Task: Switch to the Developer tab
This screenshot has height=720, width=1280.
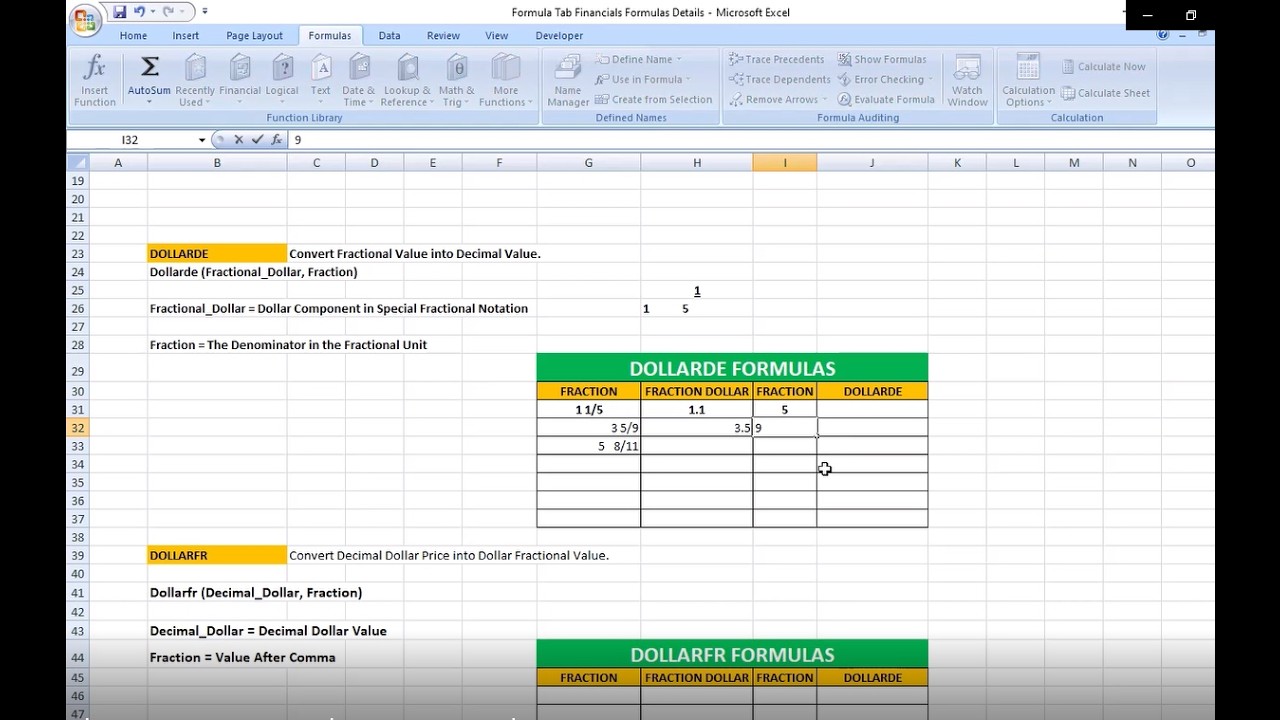Action: 559,35
